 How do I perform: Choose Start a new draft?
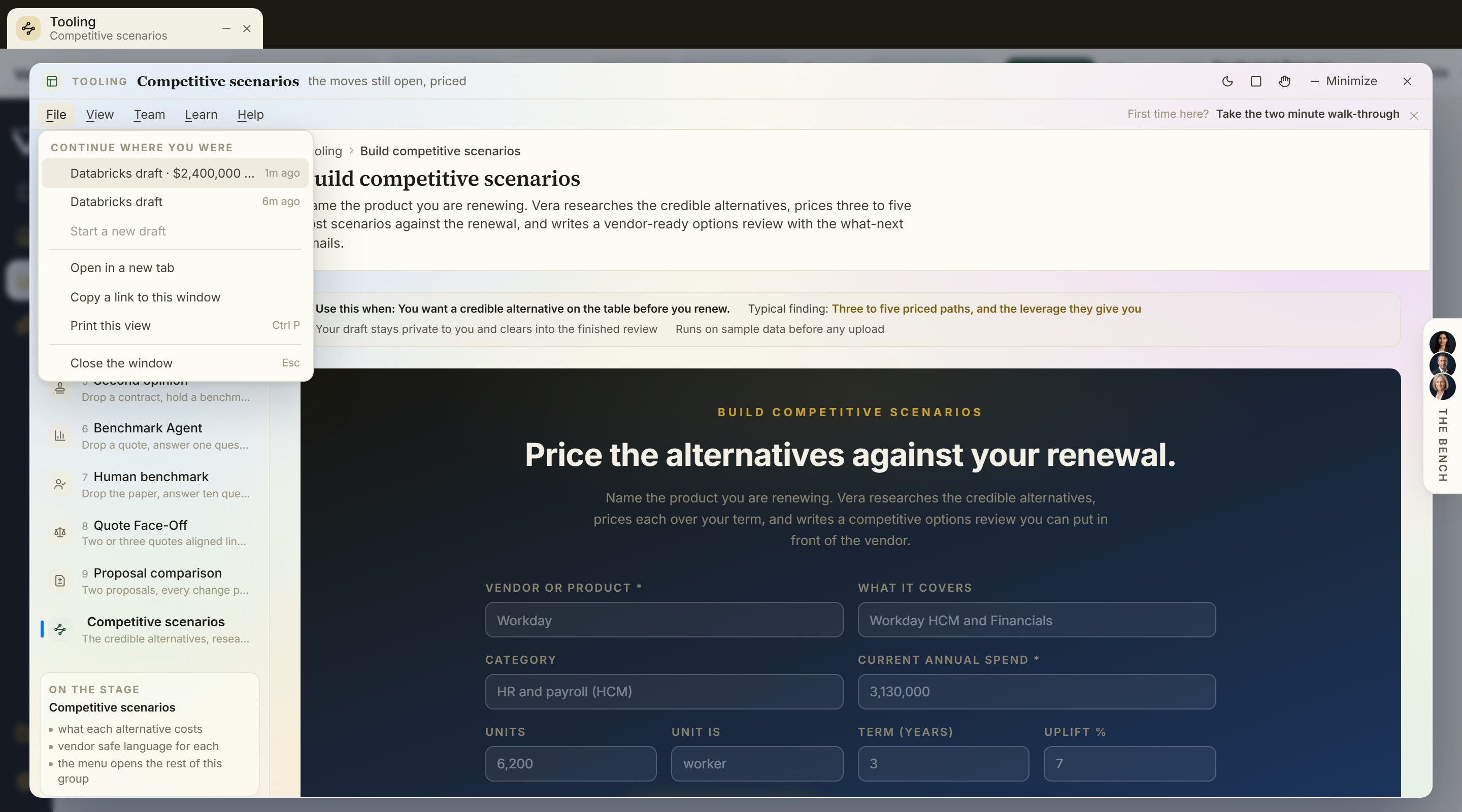(x=175, y=231)
